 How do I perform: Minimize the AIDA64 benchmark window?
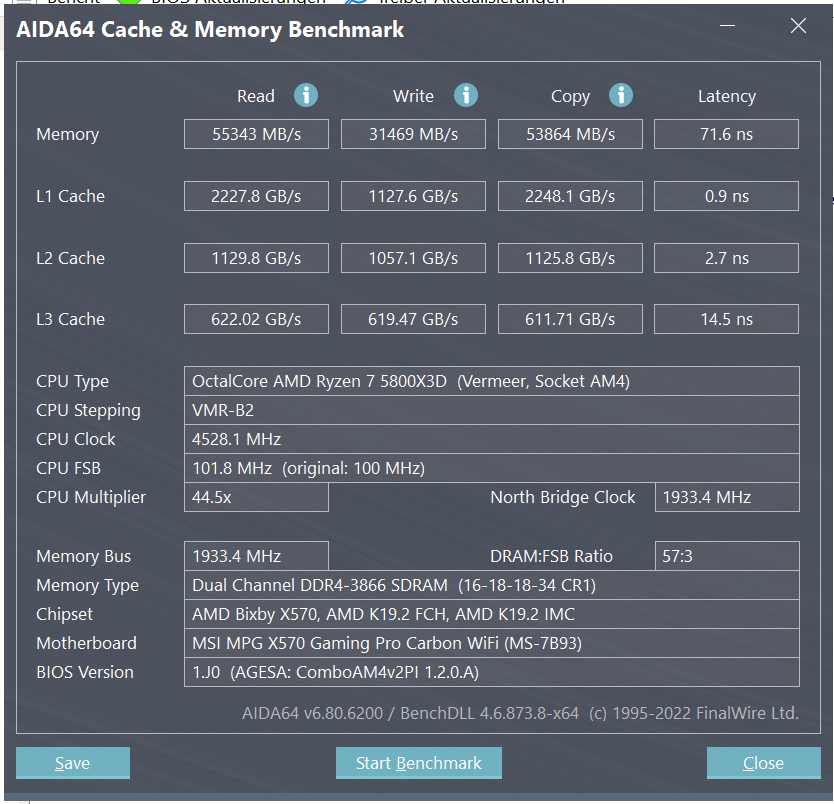pos(727,26)
